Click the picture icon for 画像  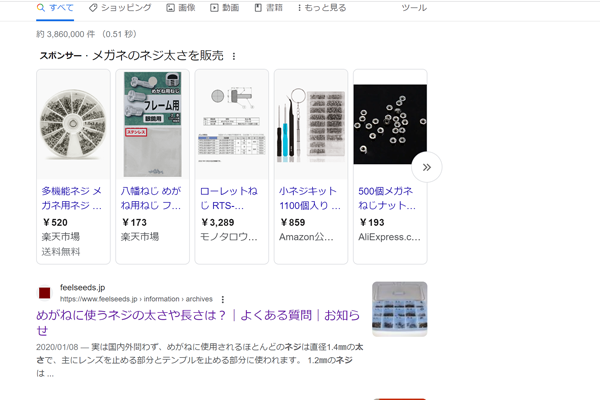pyautogui.click(x=170, y=8)
